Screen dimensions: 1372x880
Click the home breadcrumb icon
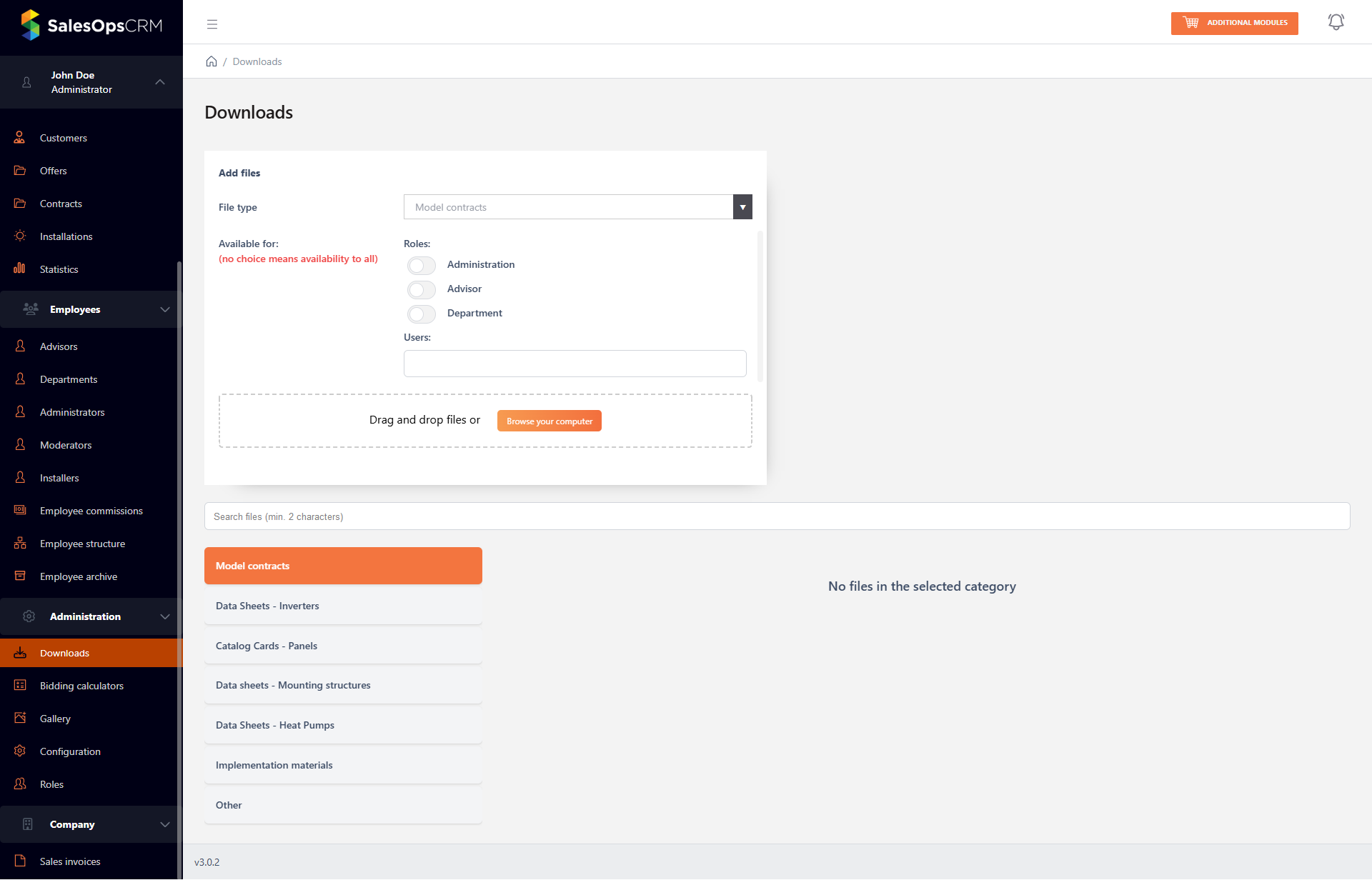[x=212, y=61]
